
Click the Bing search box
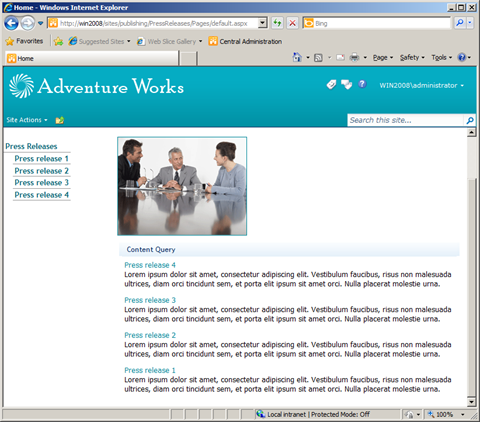pos(377,23)
